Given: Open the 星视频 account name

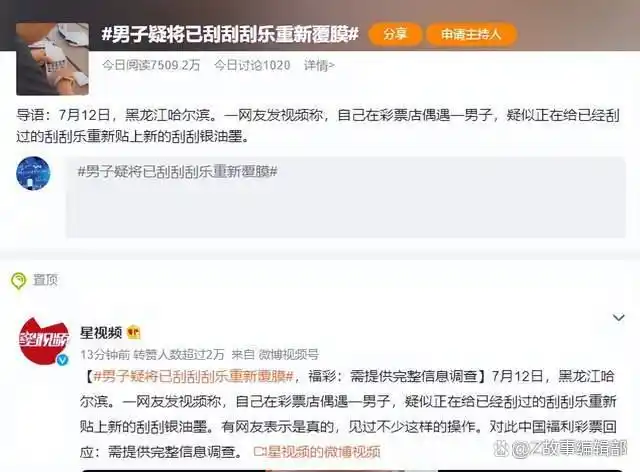Looking at the screenshot, I should (101, 333).
